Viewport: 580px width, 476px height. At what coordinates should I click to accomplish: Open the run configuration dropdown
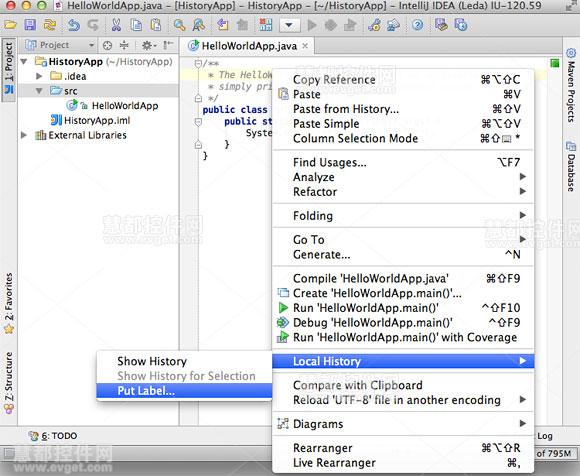(289, 25)
